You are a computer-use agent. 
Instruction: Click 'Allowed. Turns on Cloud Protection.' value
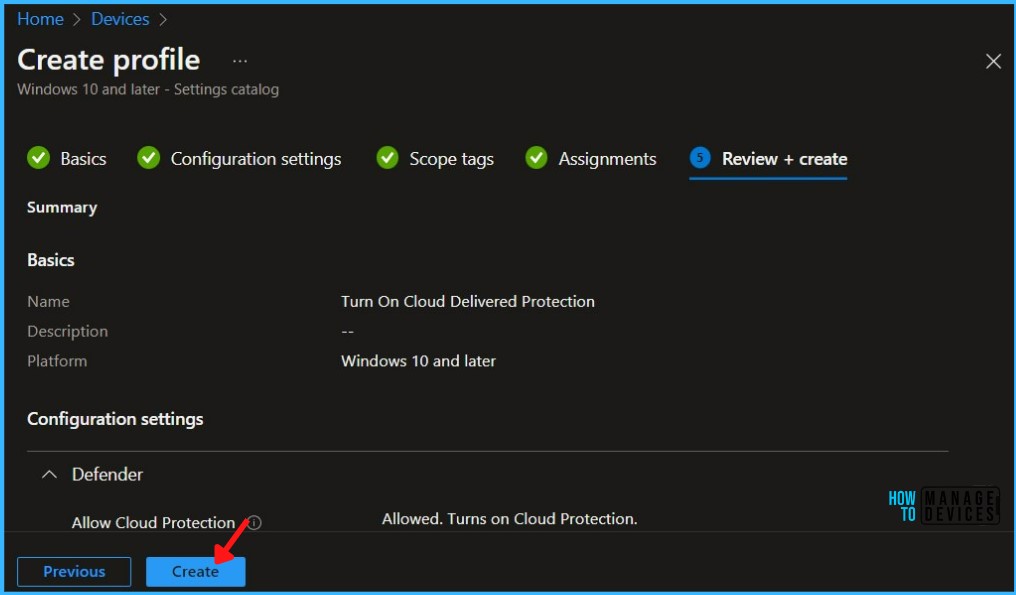[x=510, y=519]
